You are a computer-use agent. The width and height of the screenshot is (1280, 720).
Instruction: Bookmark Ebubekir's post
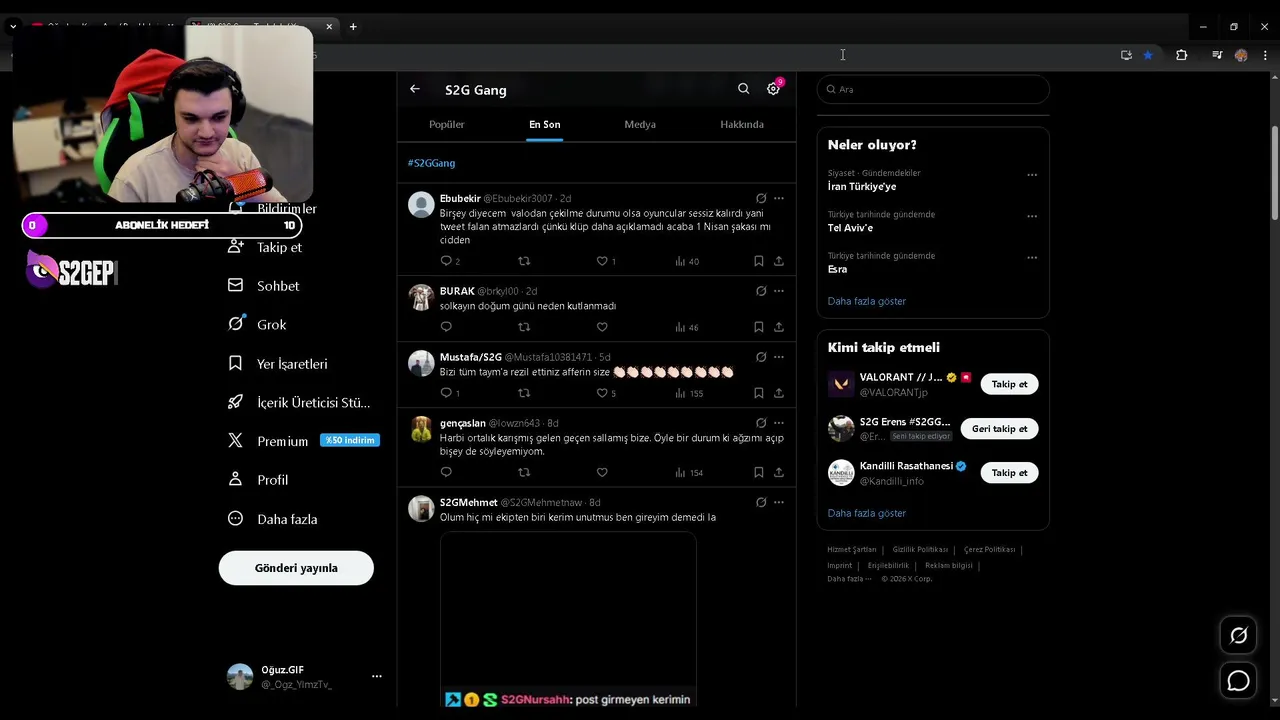[759, 261]
